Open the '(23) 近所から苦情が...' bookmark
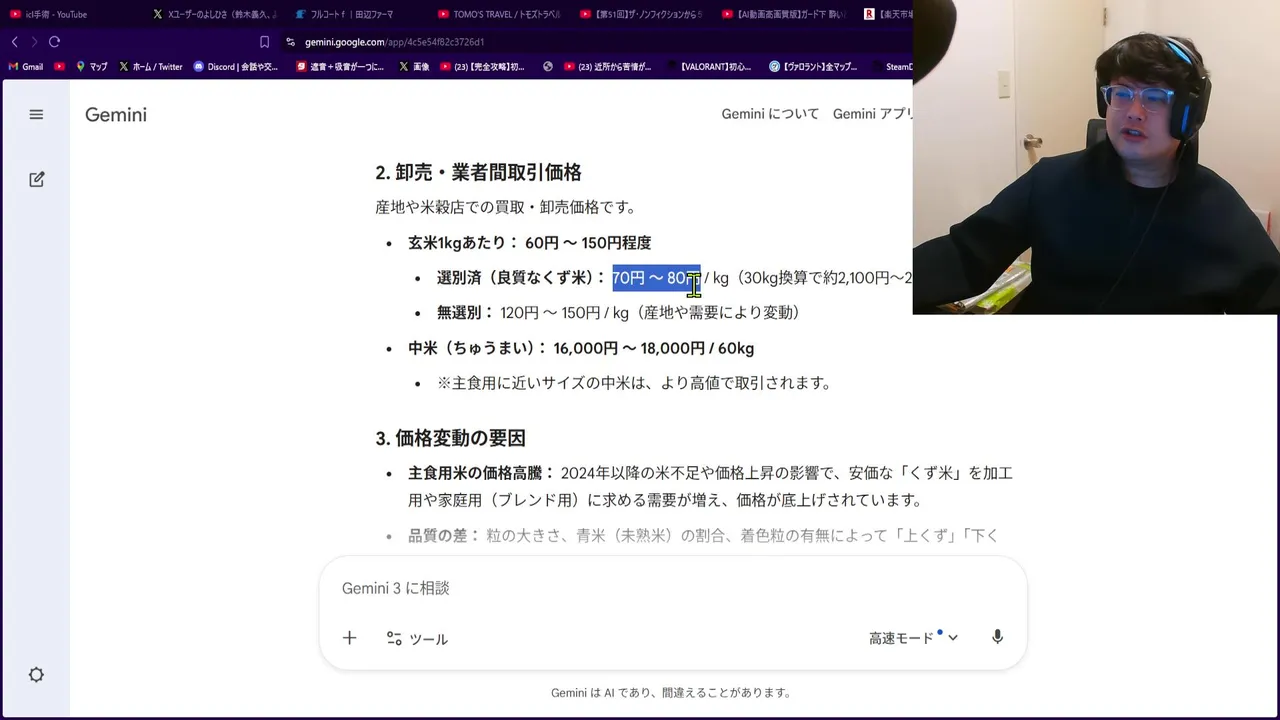 point(608,67)
